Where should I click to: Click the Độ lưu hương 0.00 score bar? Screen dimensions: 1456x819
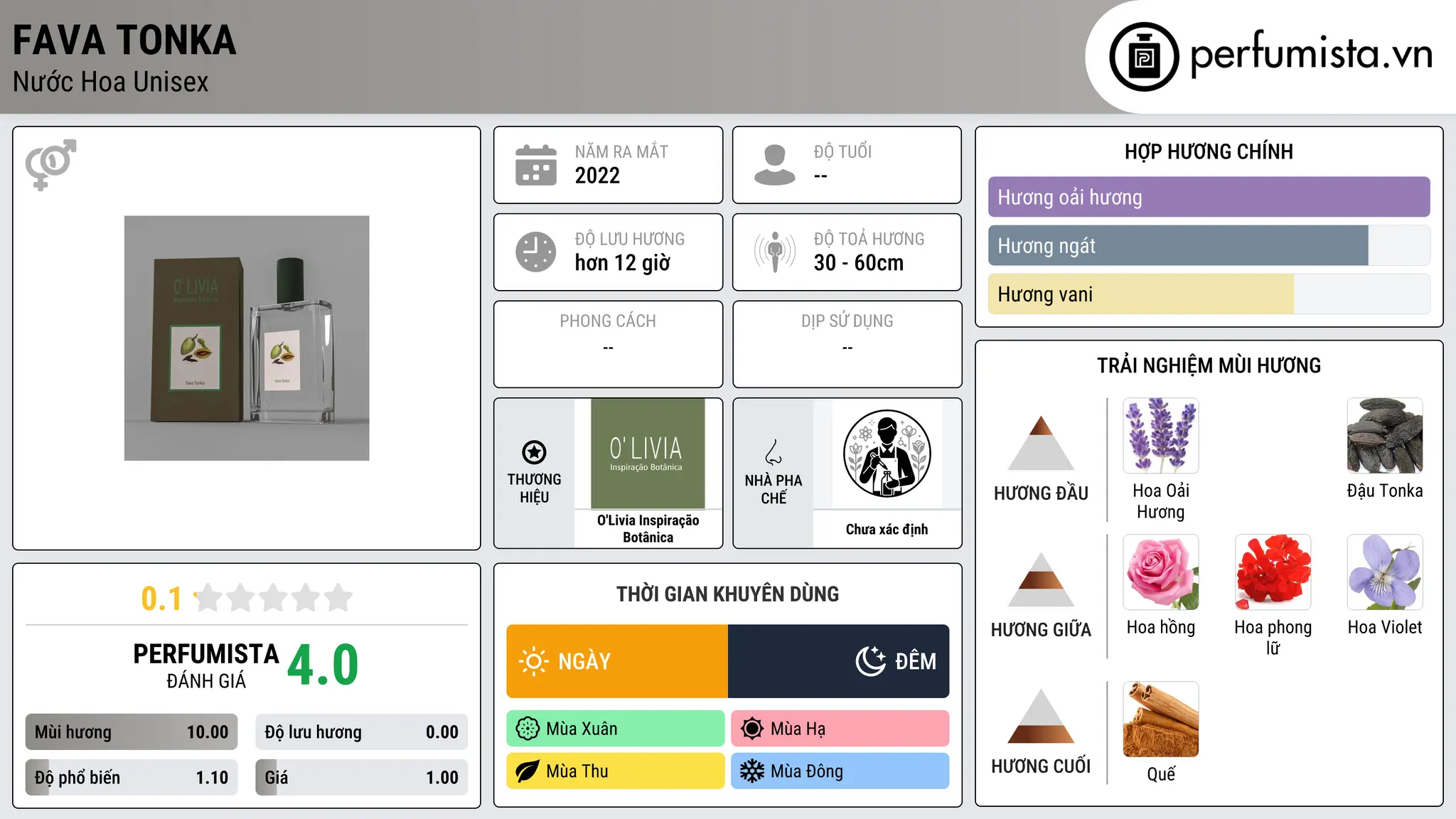(362, 732)
